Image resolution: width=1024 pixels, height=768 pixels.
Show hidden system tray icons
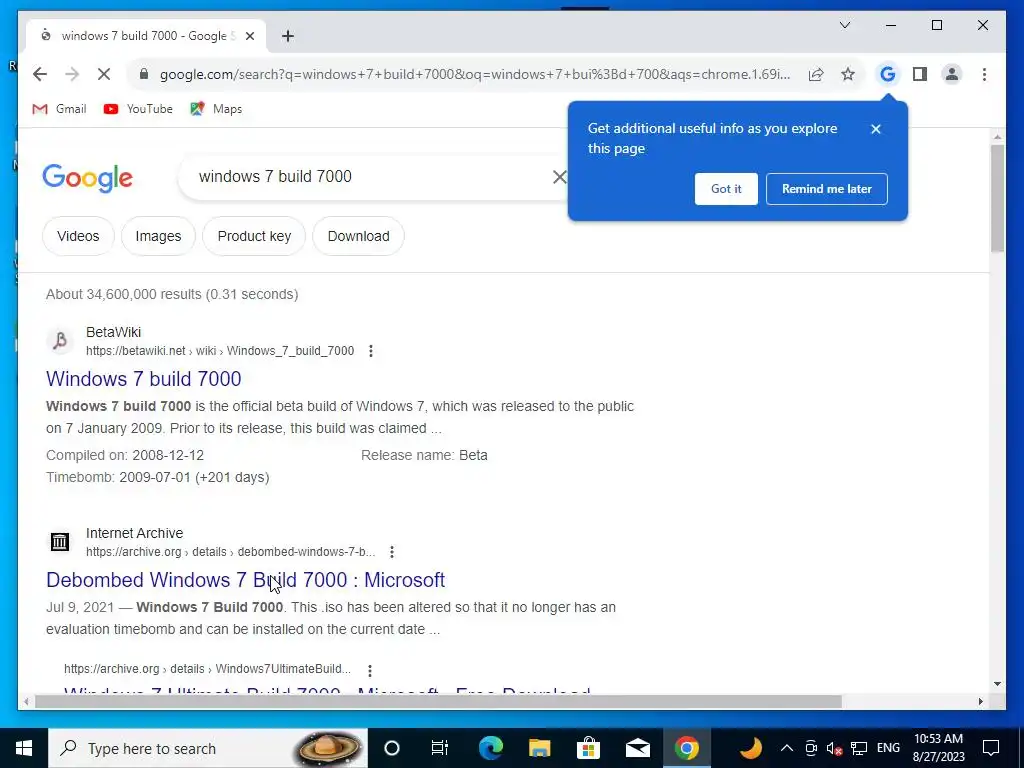click(x=787, y=748)
